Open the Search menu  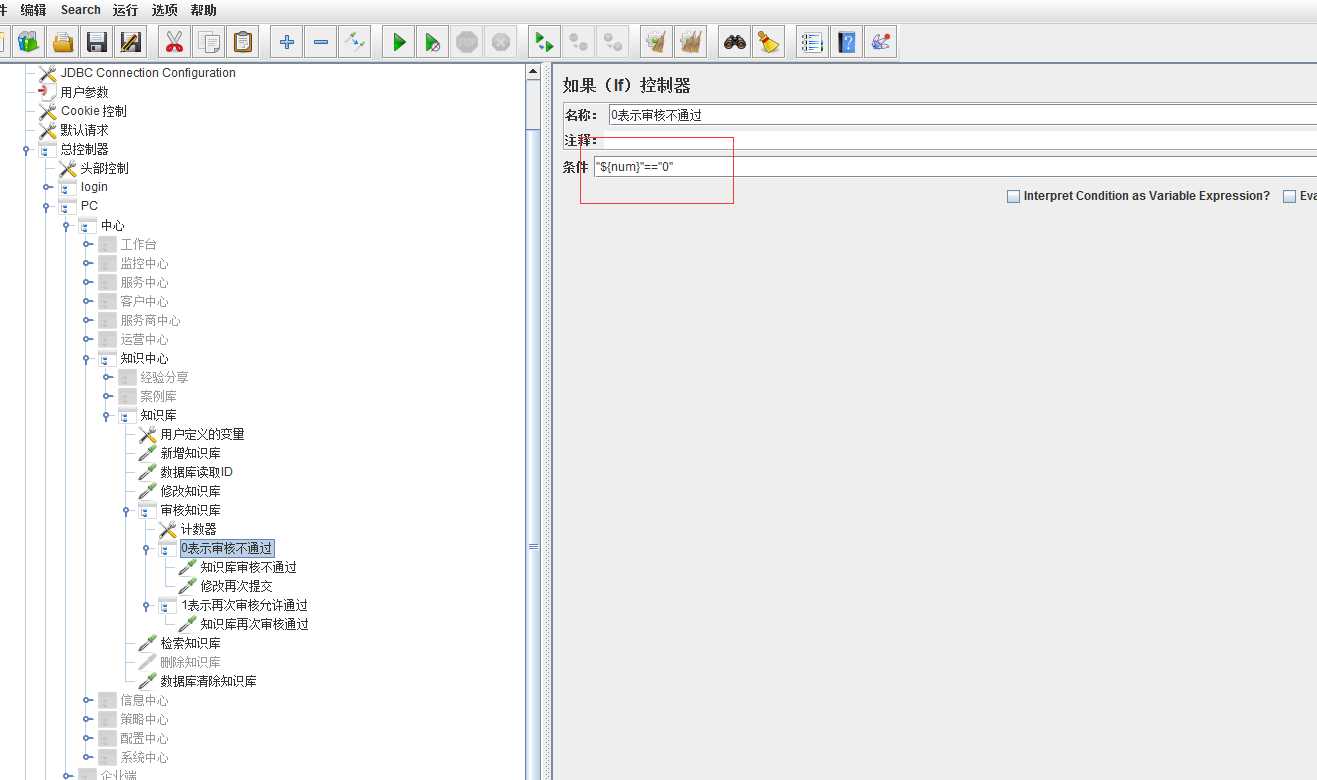[x=80, y=10]
